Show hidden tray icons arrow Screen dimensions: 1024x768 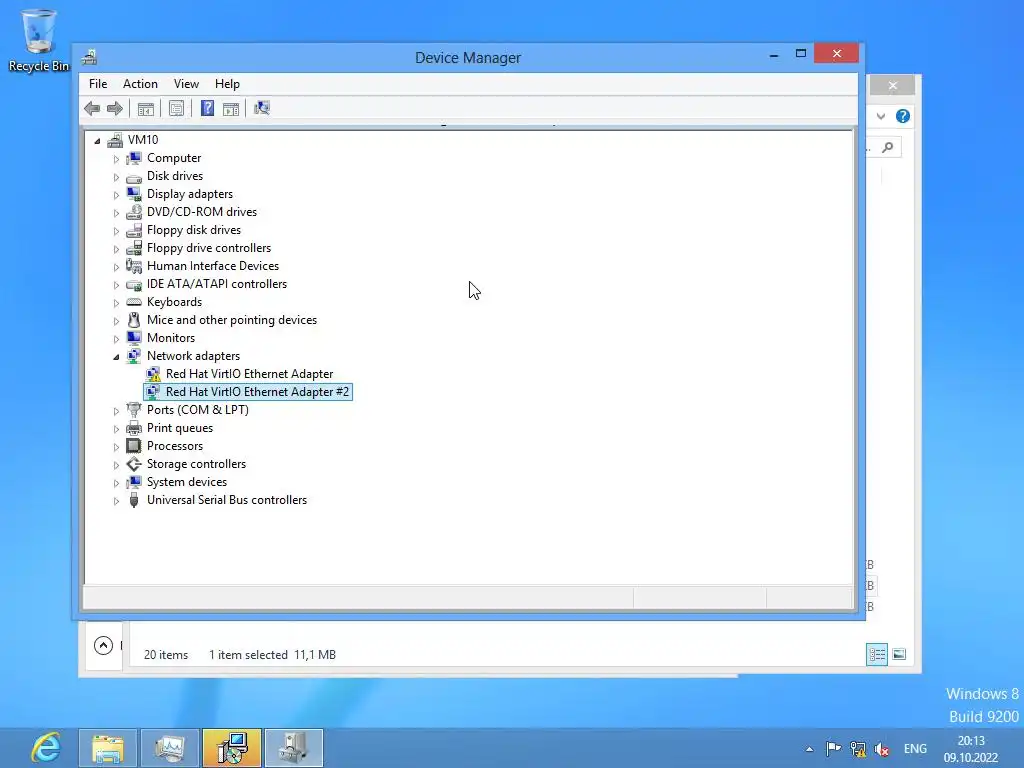[x=809, y=749]
